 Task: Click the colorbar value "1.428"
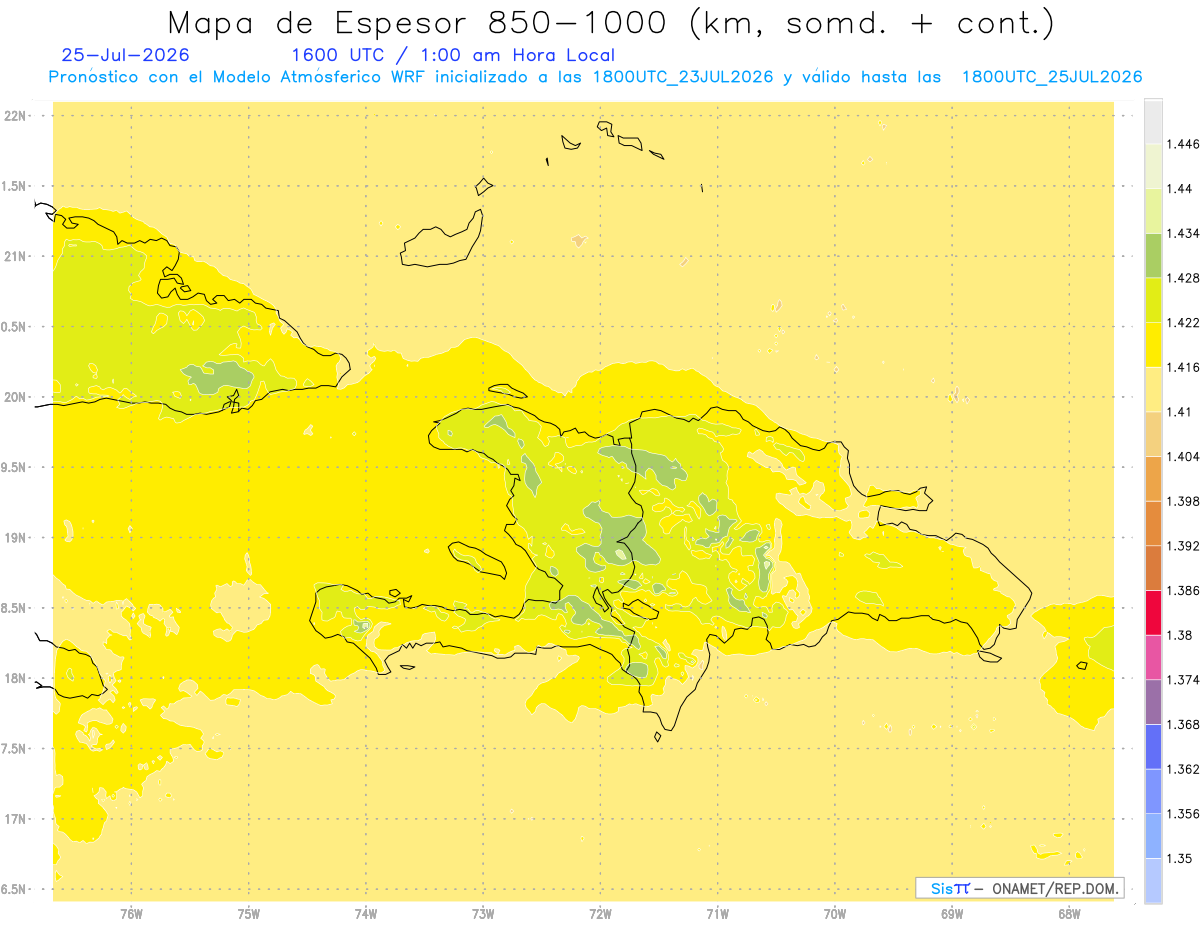click(x=1183, y=278)
